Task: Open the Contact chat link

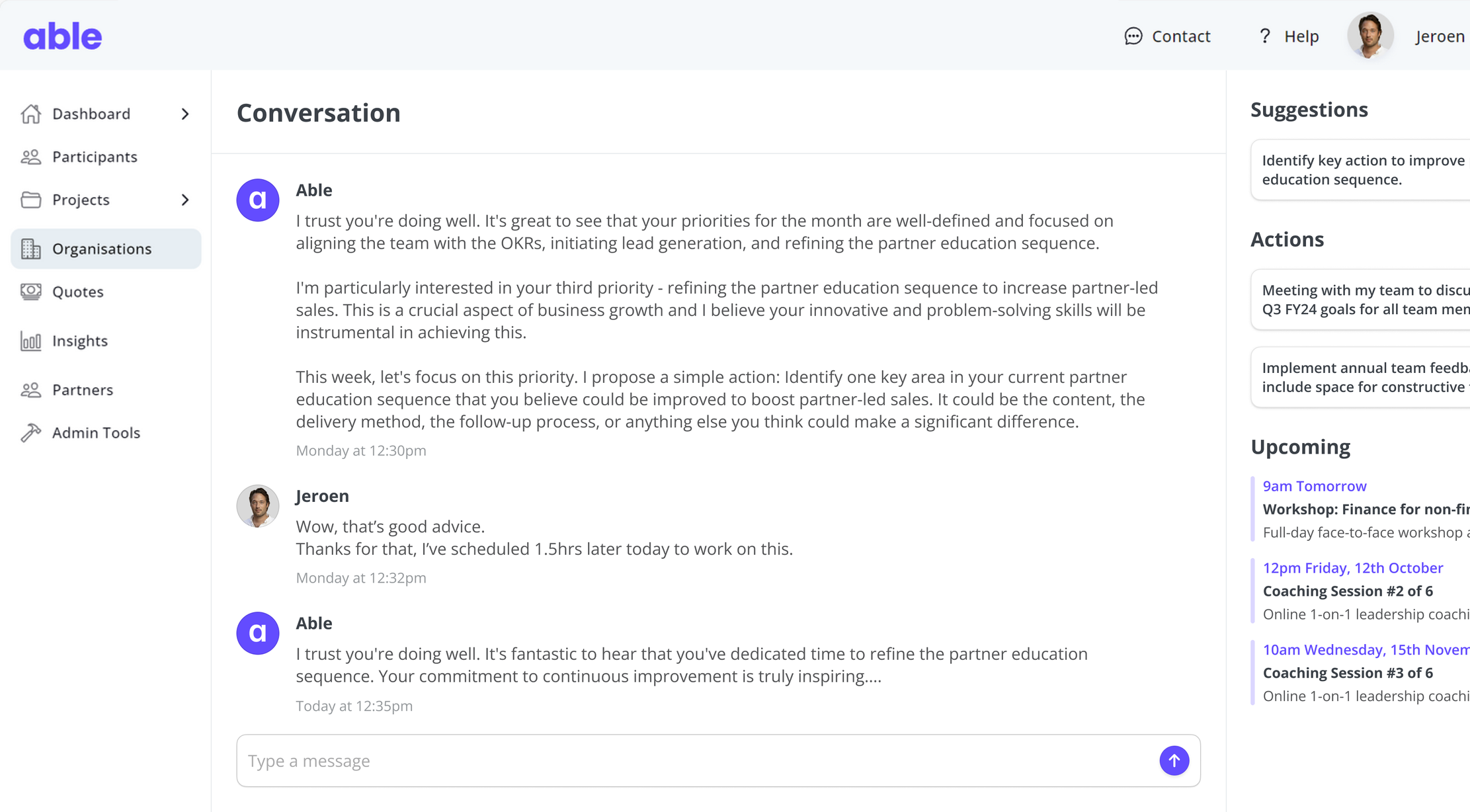Action: [x=1167, y=36]
